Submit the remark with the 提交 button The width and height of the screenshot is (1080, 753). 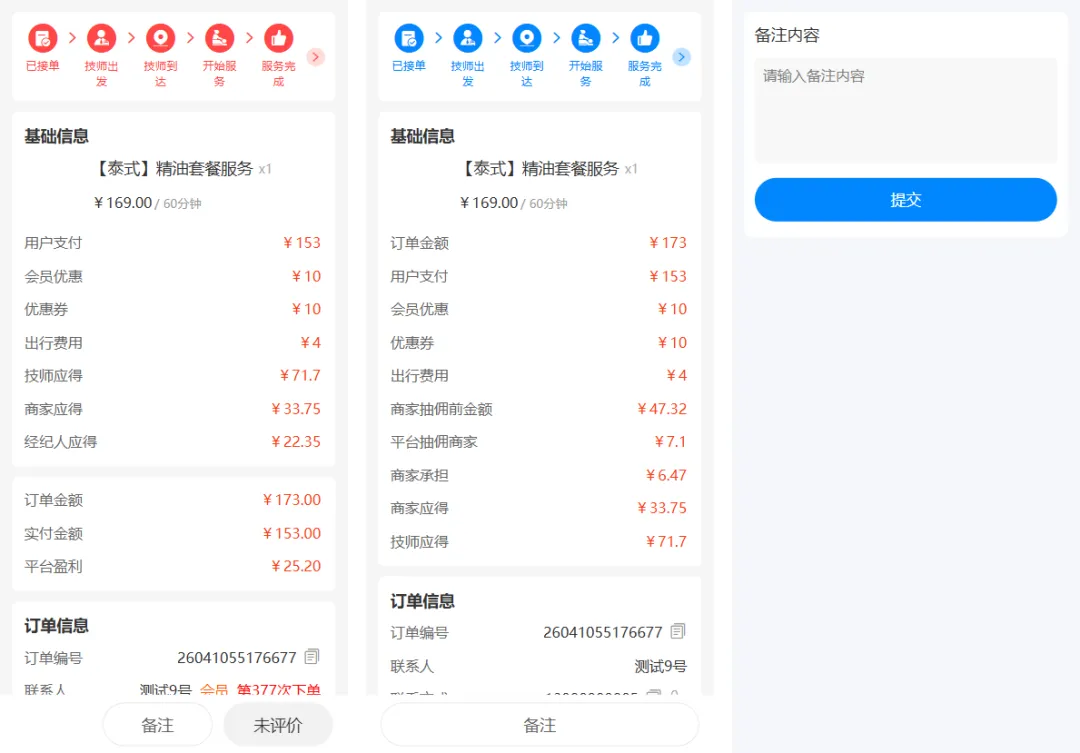pos(905,200)
